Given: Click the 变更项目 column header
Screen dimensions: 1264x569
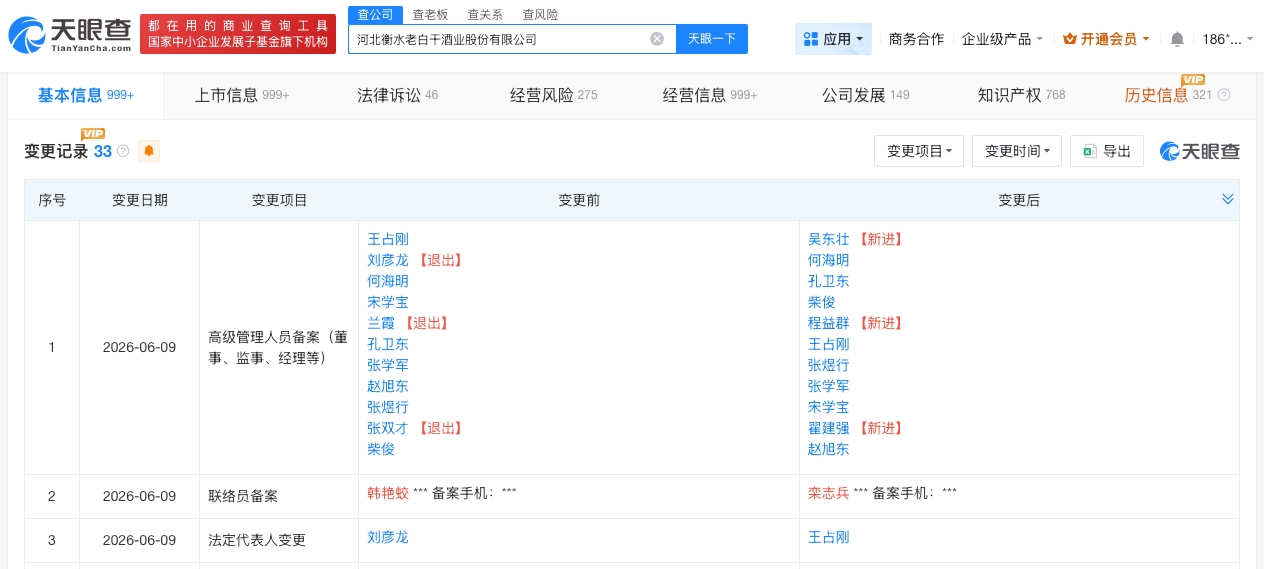Looking at the screenshot, I should point(280,200).
